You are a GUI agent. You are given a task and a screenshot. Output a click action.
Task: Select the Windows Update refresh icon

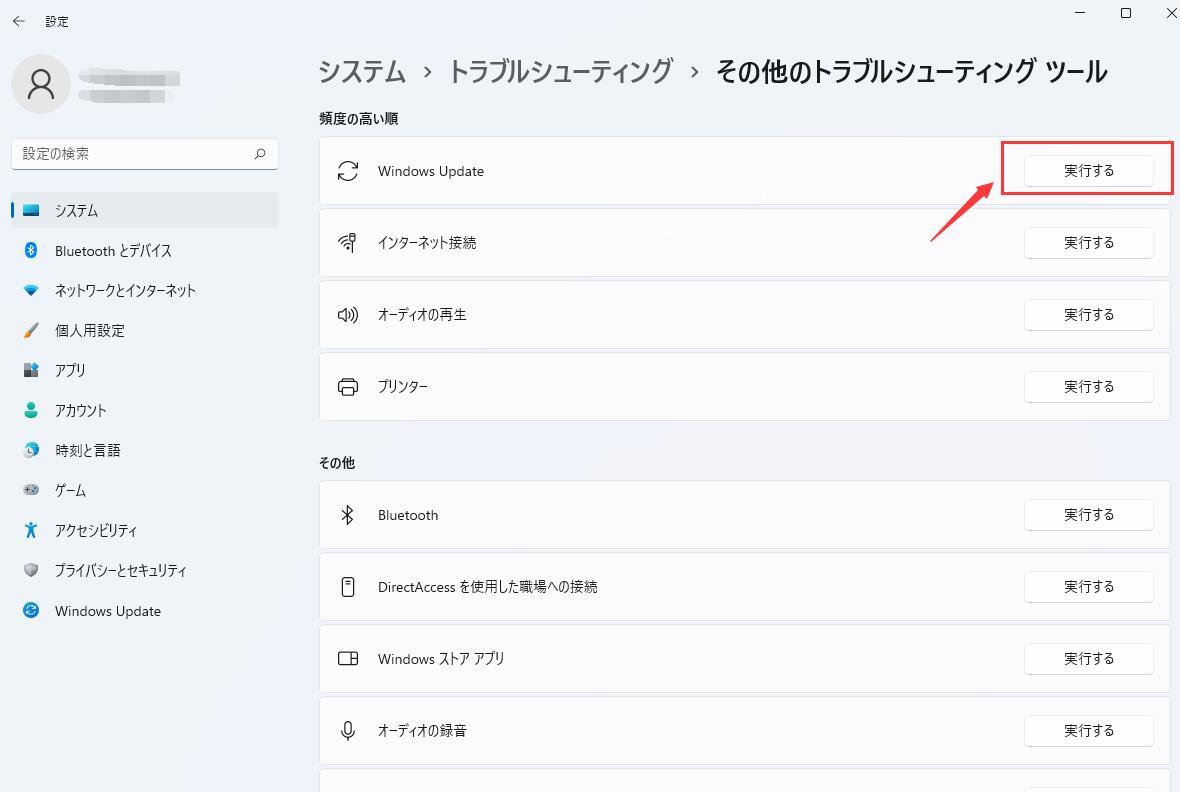[x=347, y=171]
